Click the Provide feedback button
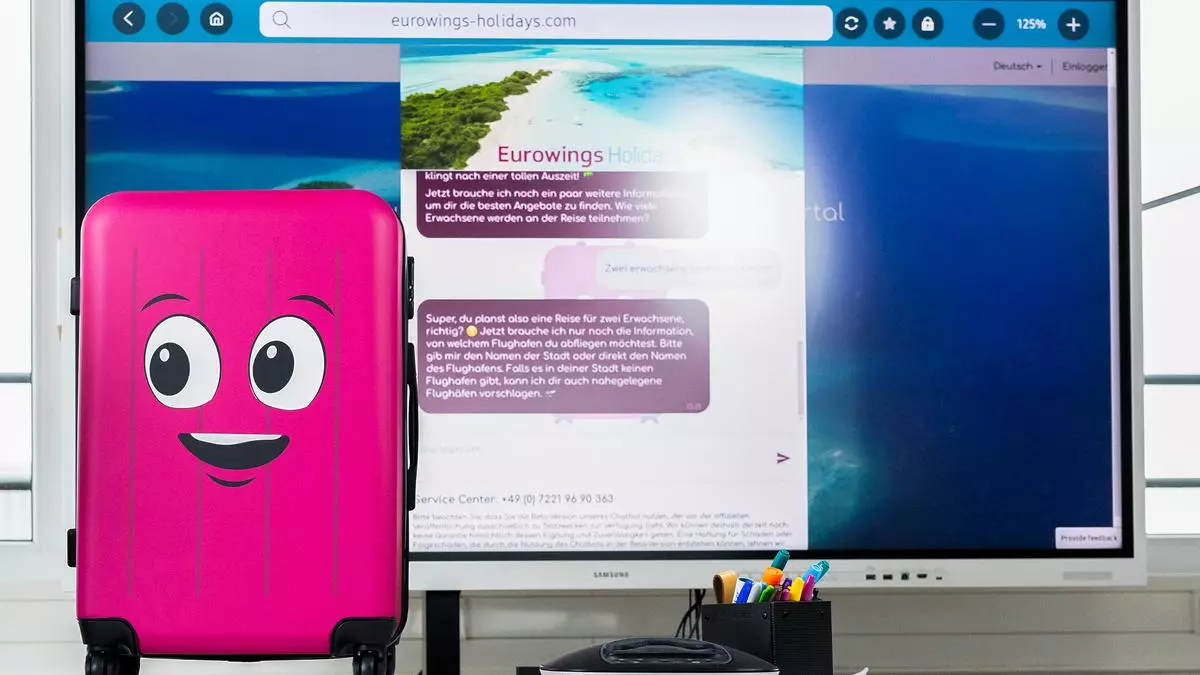 (1086, 538)
